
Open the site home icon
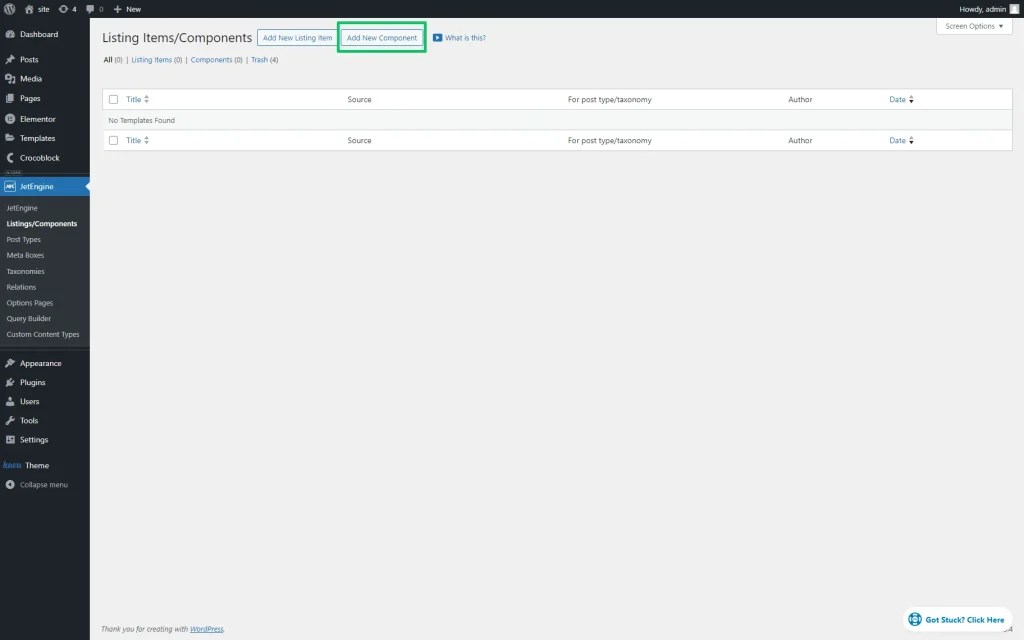(x=29, y=9)
